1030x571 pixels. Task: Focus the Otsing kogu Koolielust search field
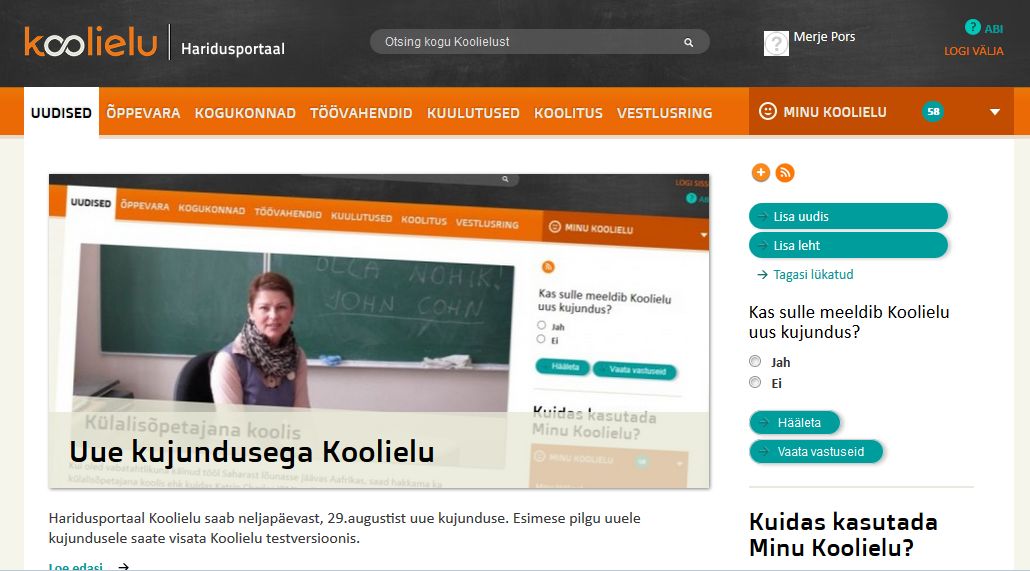(539, 41)
